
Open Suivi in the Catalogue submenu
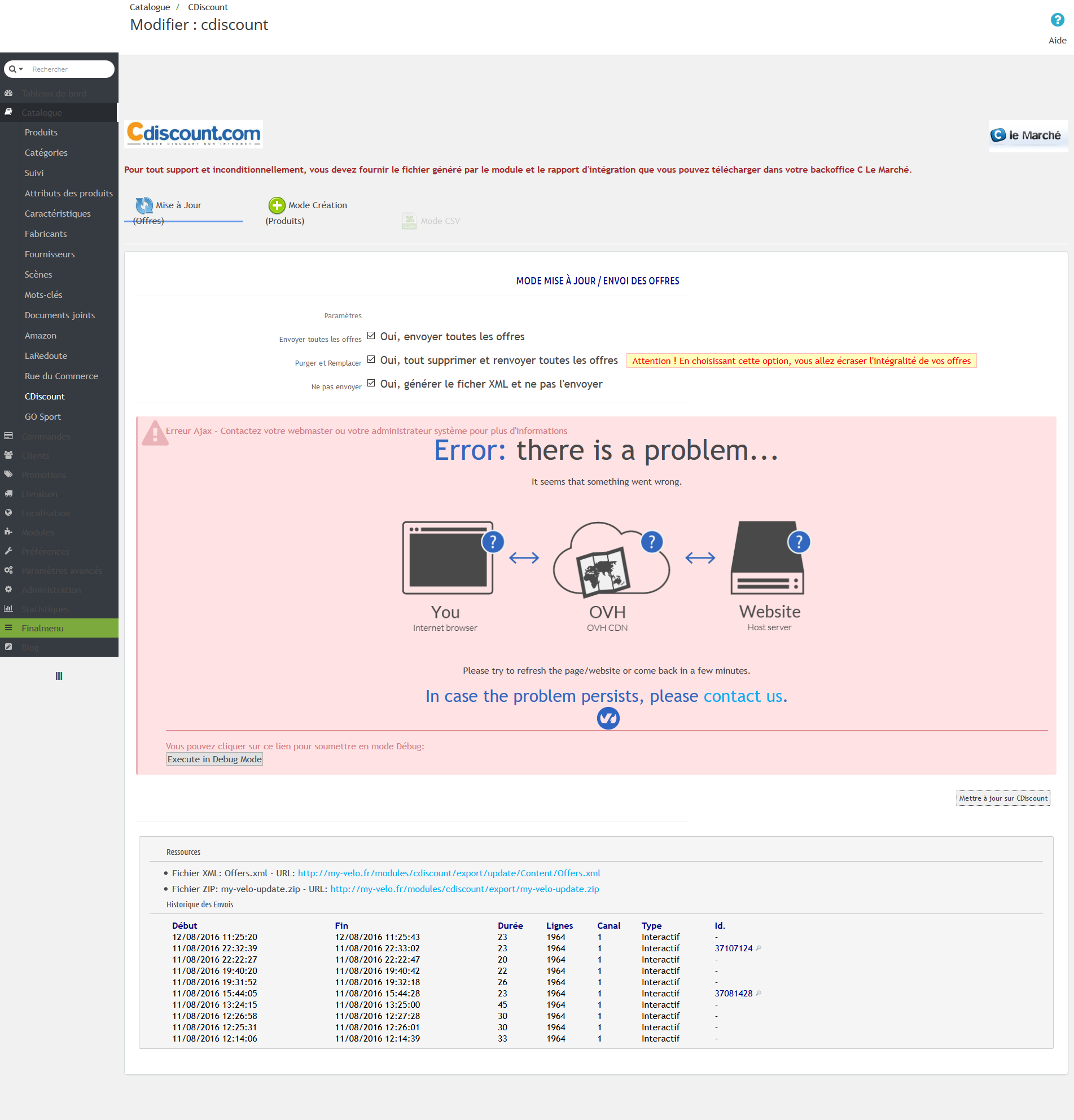tap(34, 173)
